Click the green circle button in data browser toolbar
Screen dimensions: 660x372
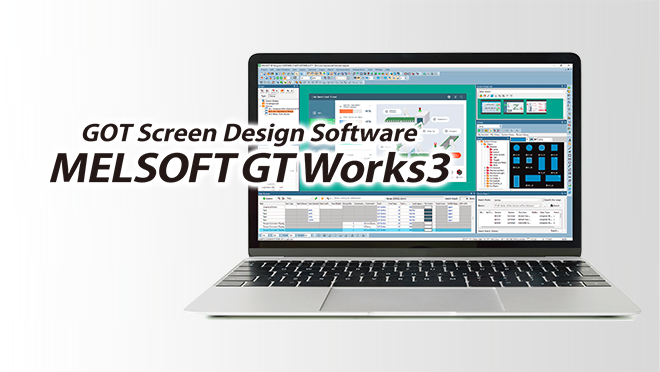tap(264, 198)
